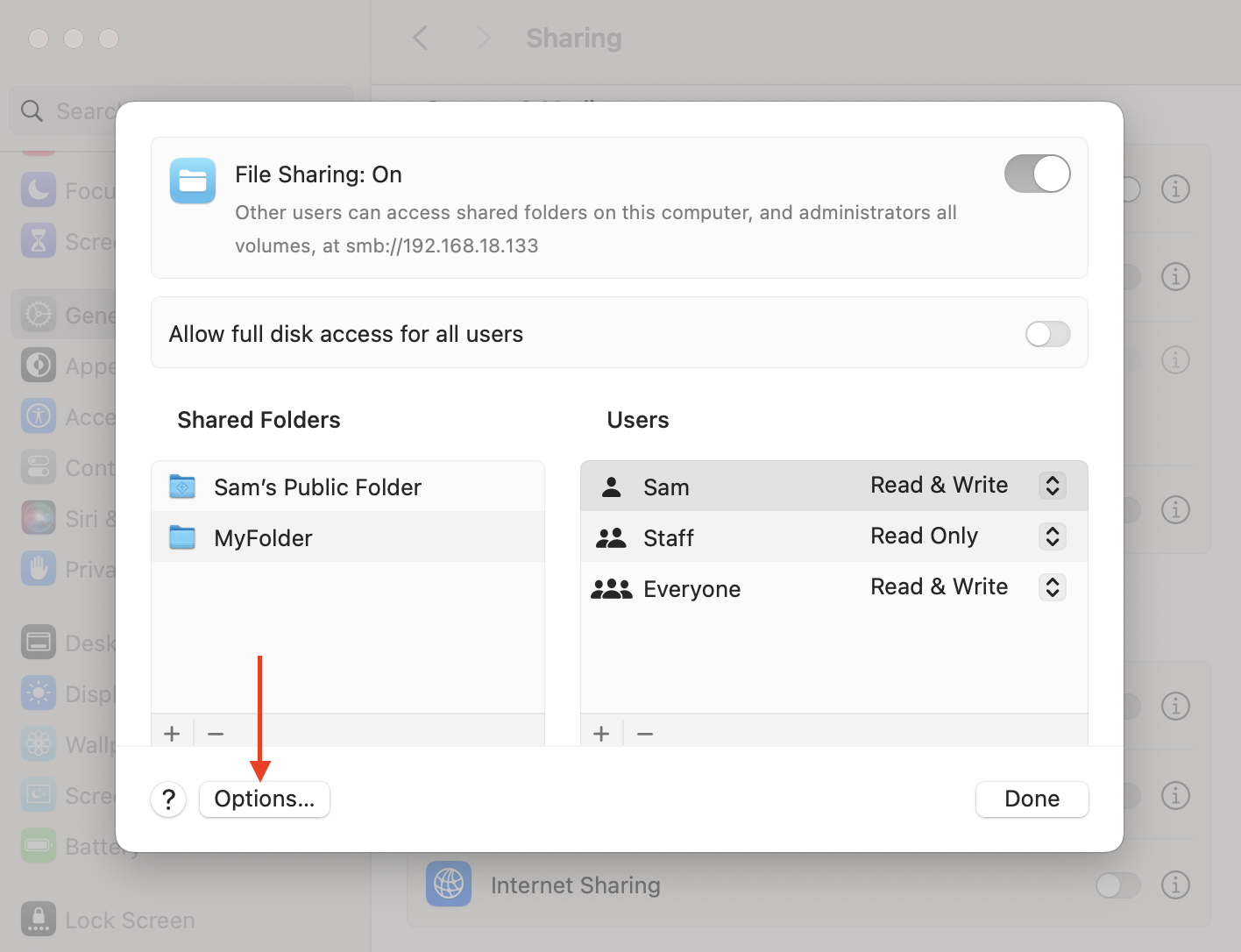This screenshot has height=952, width=1241.
Task: Select the Everyone user row
Action: [834, 588]
